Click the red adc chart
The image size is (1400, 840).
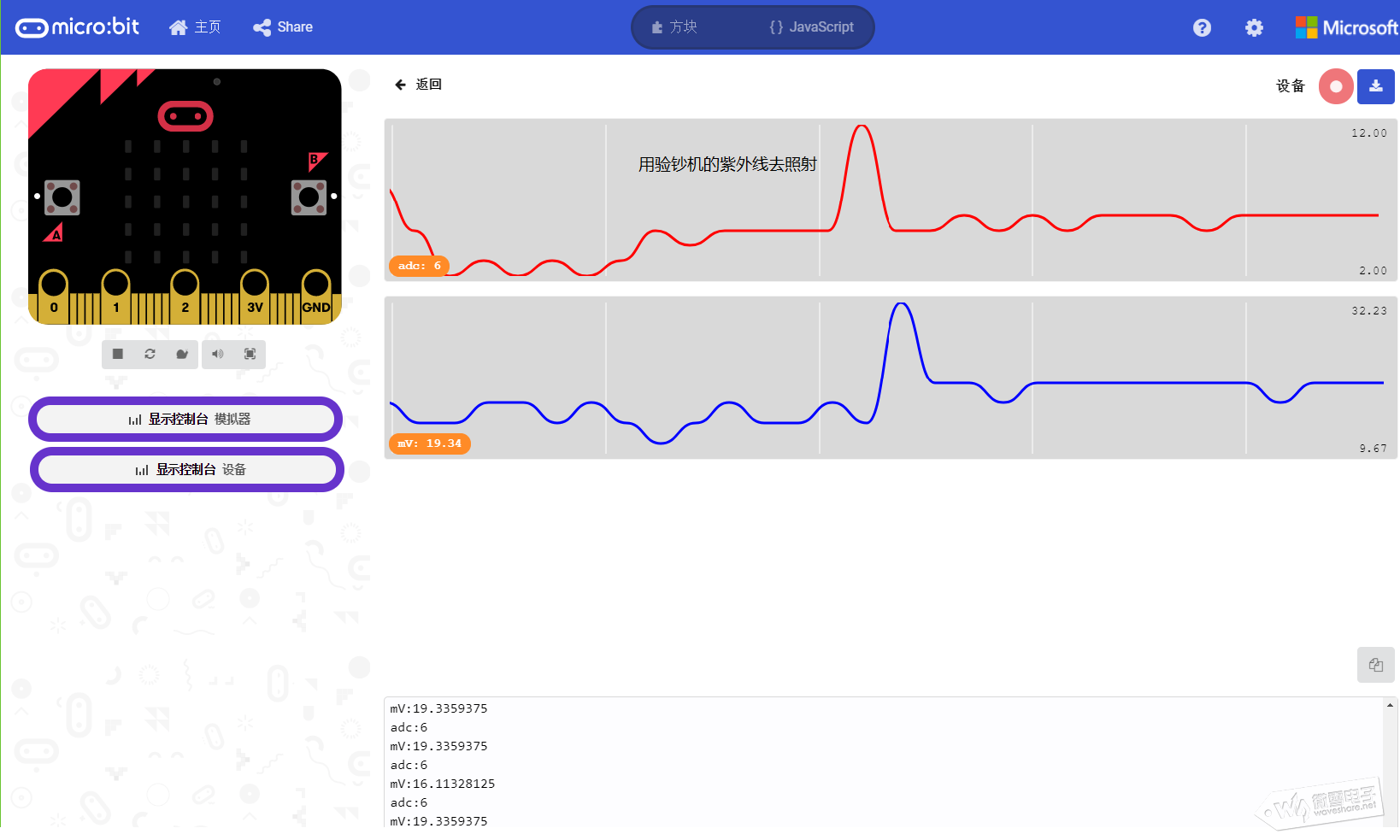(x=891, y=200)
